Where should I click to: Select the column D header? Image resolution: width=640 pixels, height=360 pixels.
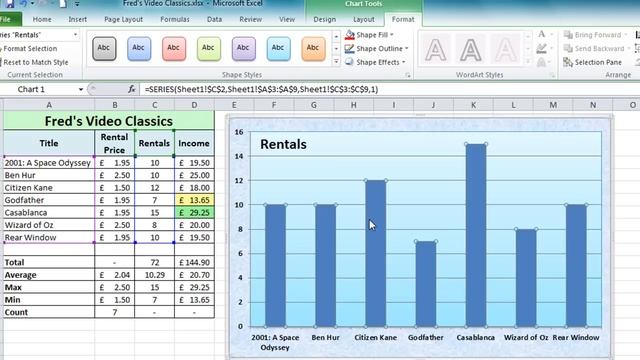tap(194, 105)
